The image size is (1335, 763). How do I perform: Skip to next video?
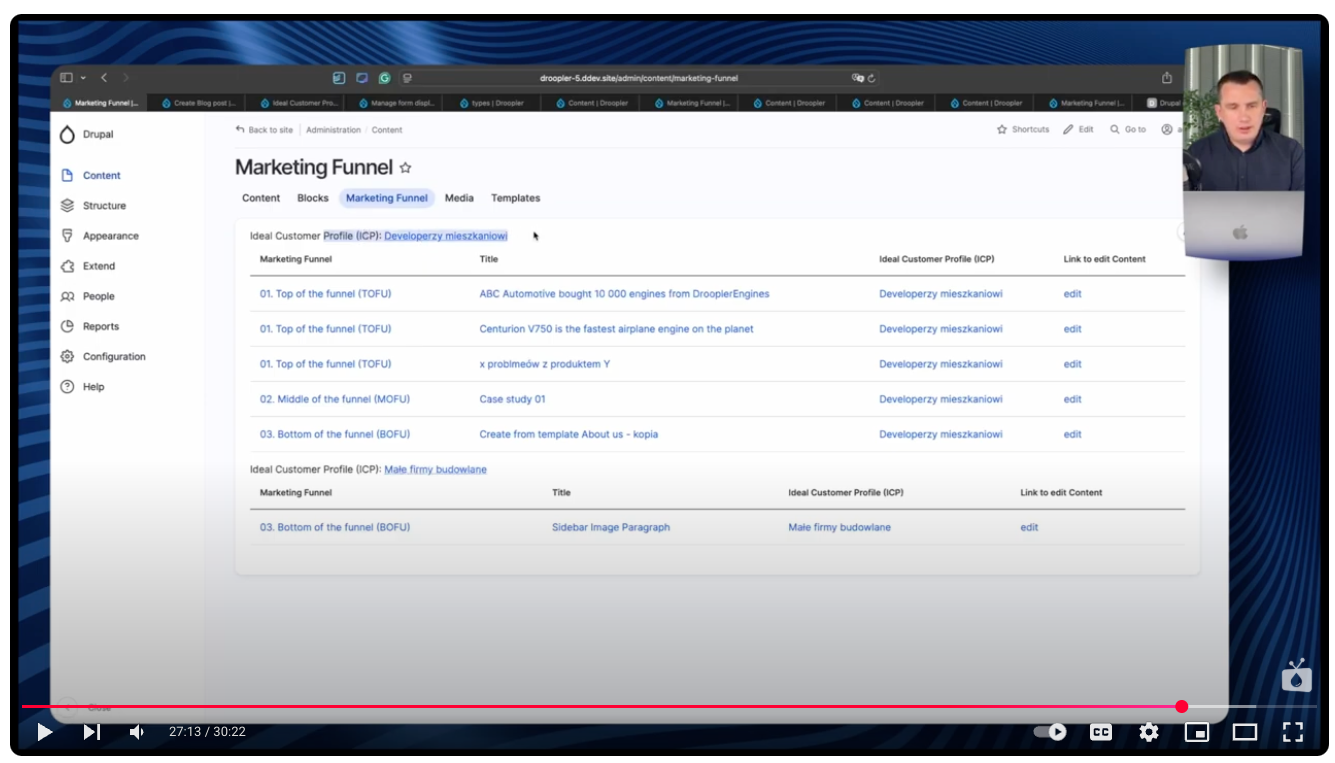91,732
